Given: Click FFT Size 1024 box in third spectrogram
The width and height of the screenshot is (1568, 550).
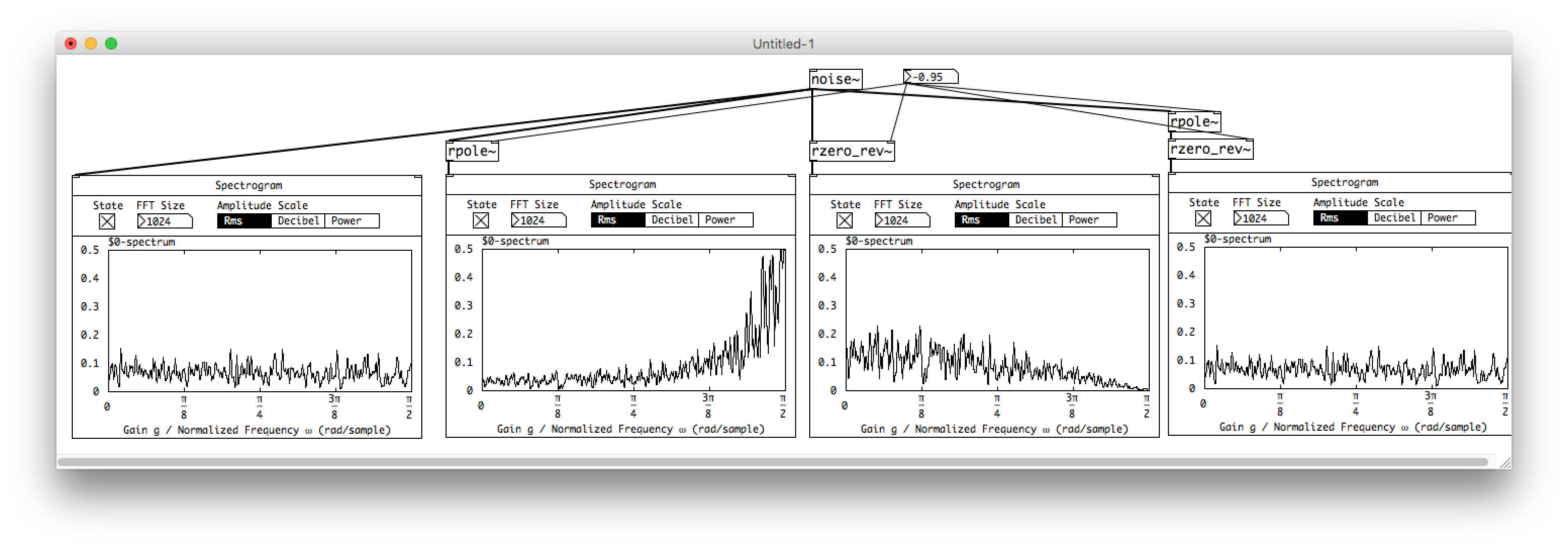Looking at the screenshot, I should [x=902, y=220].
